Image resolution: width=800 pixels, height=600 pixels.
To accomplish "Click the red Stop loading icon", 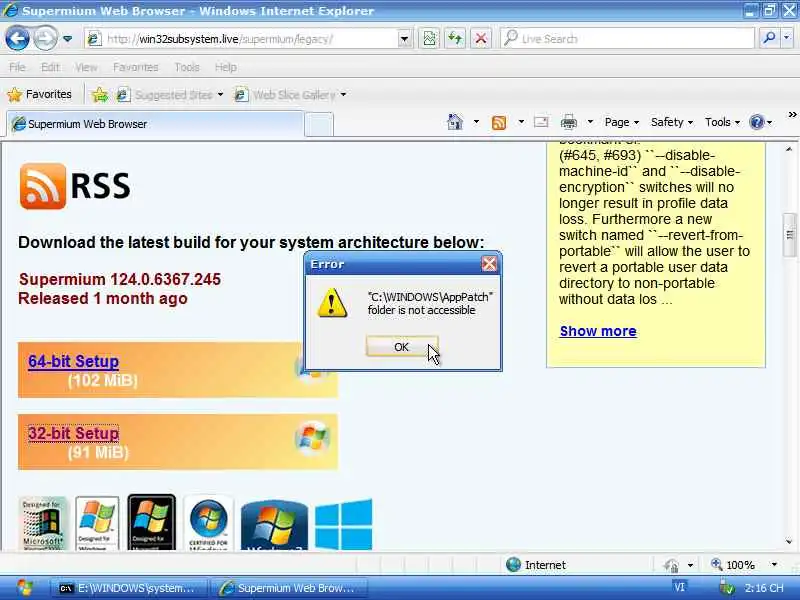I will pos(481,39).
